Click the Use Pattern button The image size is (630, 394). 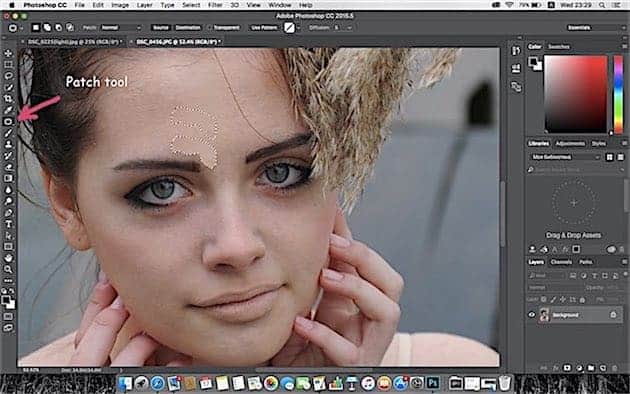pos(264,28)
